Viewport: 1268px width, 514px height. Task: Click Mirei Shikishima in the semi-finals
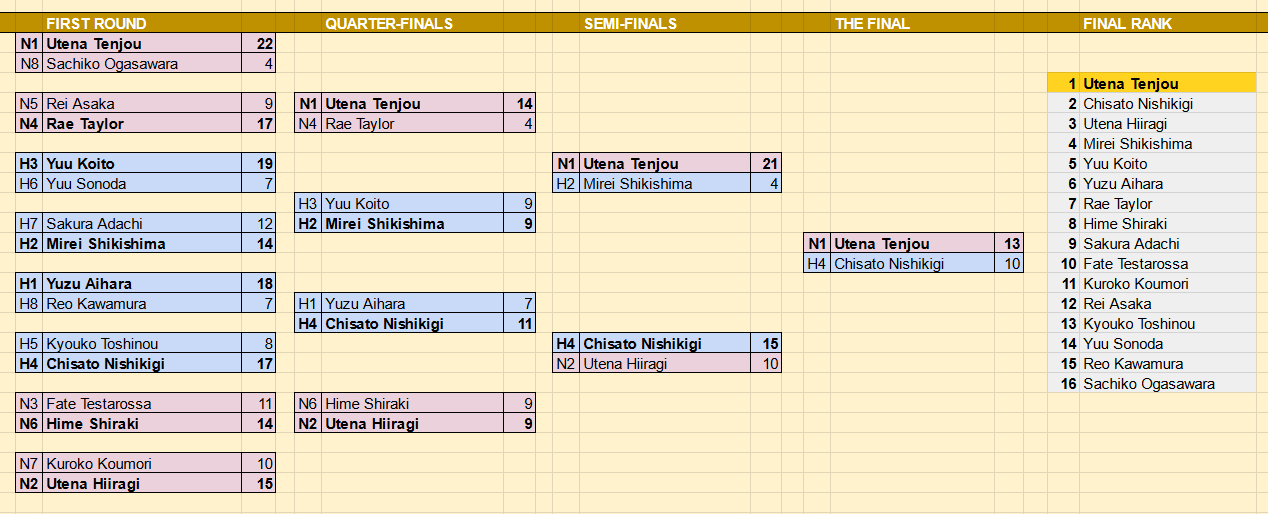click(666, 184)
